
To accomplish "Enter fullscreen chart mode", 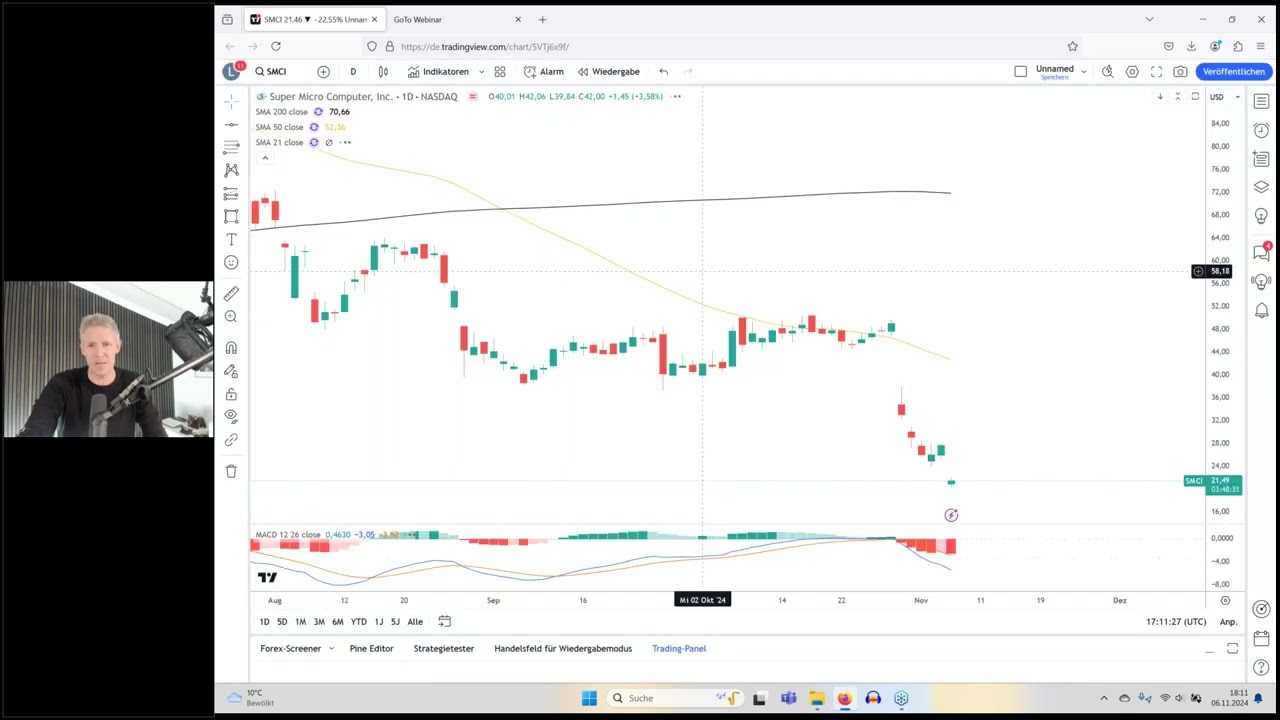I will coord(1156,72).
